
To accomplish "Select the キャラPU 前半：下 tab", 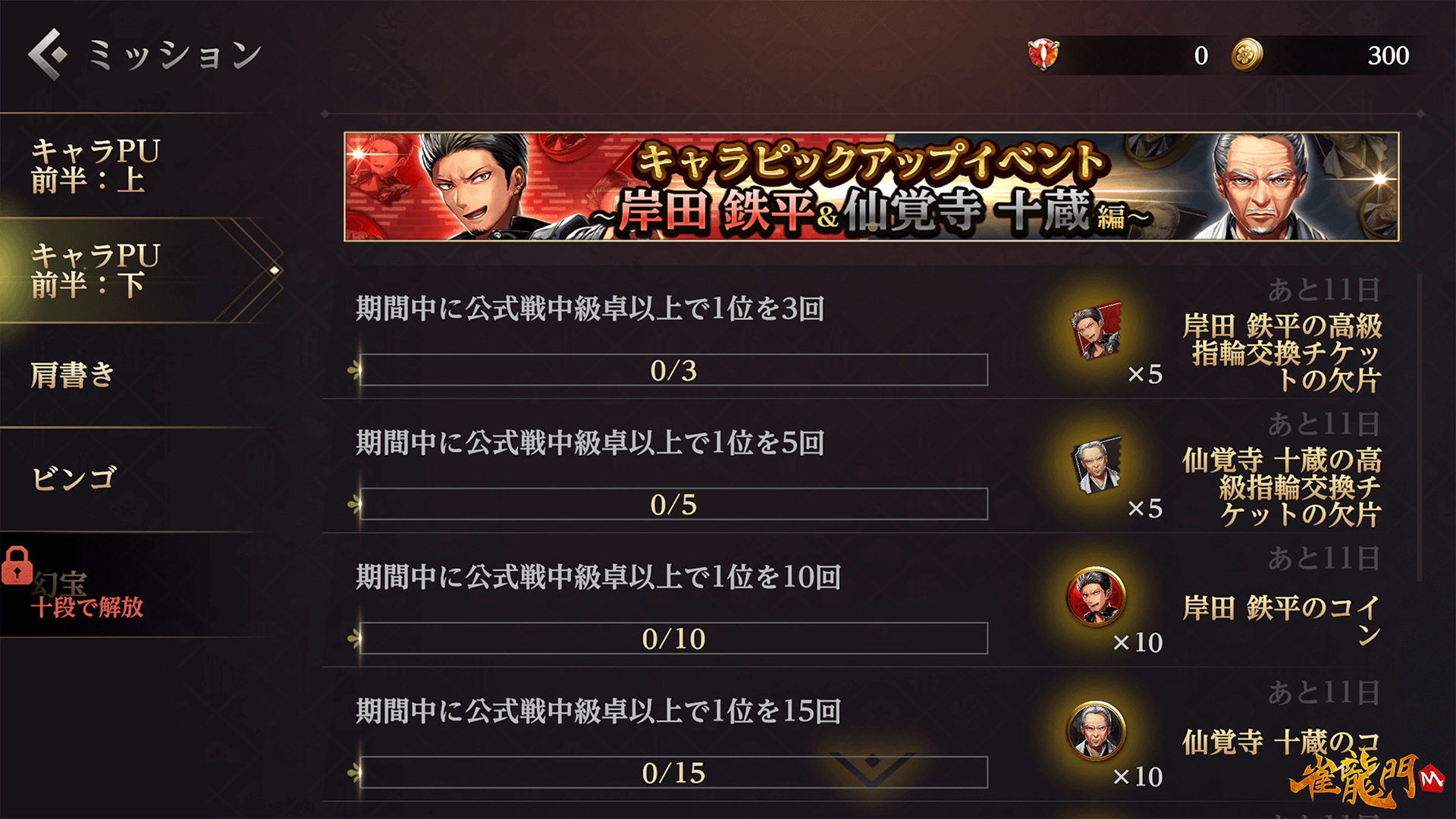I will coord(136,271).
